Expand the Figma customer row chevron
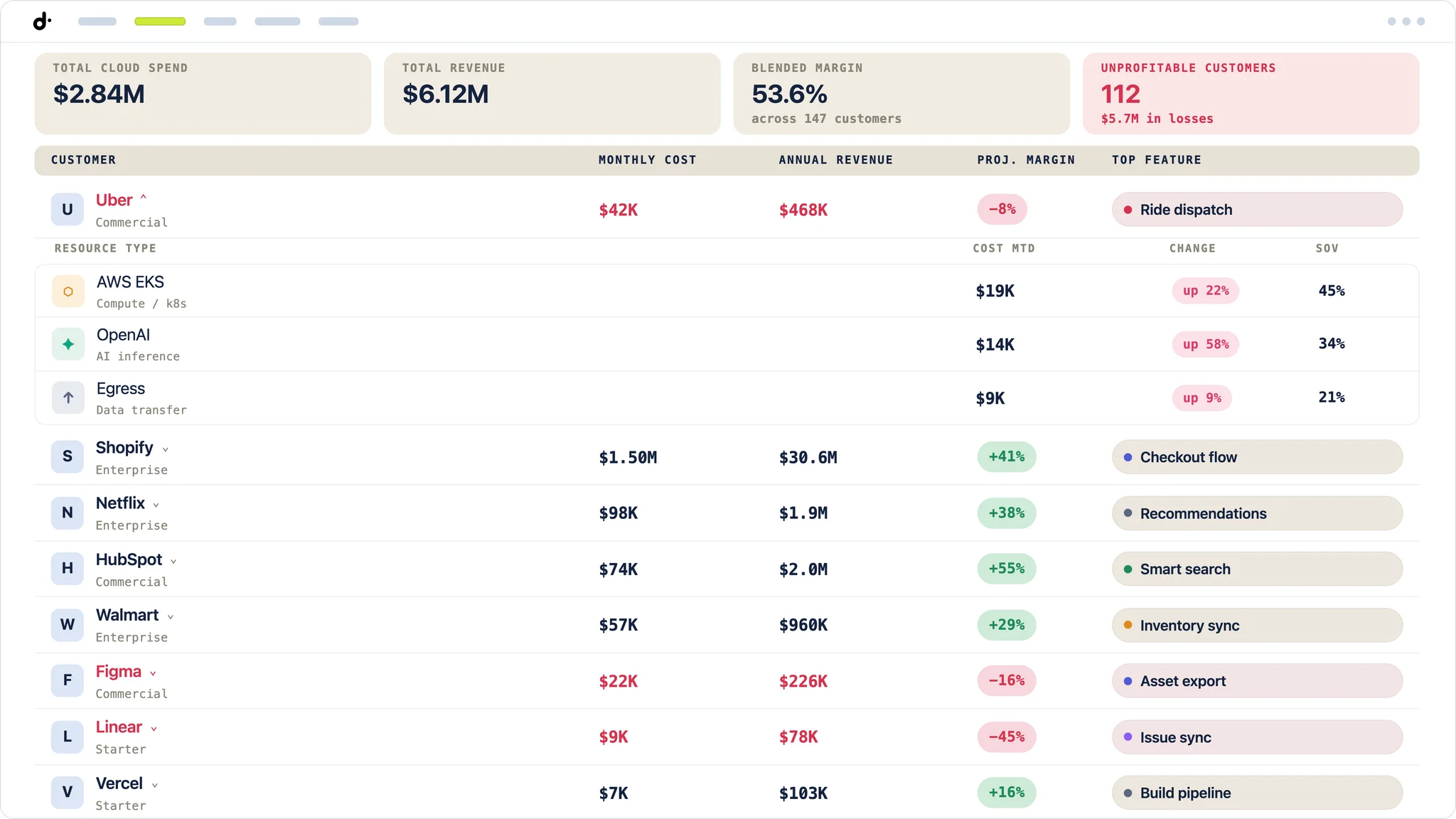1456x819 pixels. [153, 673]
